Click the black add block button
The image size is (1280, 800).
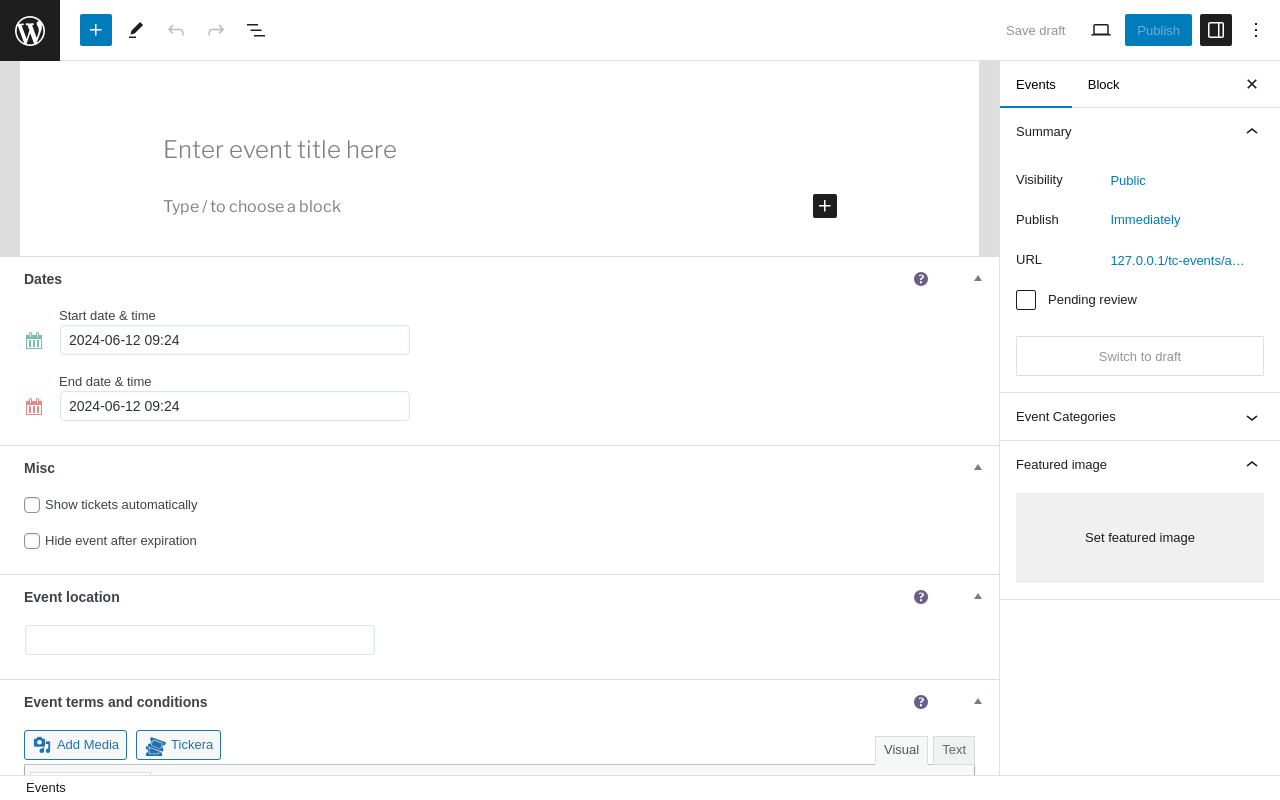825,206
